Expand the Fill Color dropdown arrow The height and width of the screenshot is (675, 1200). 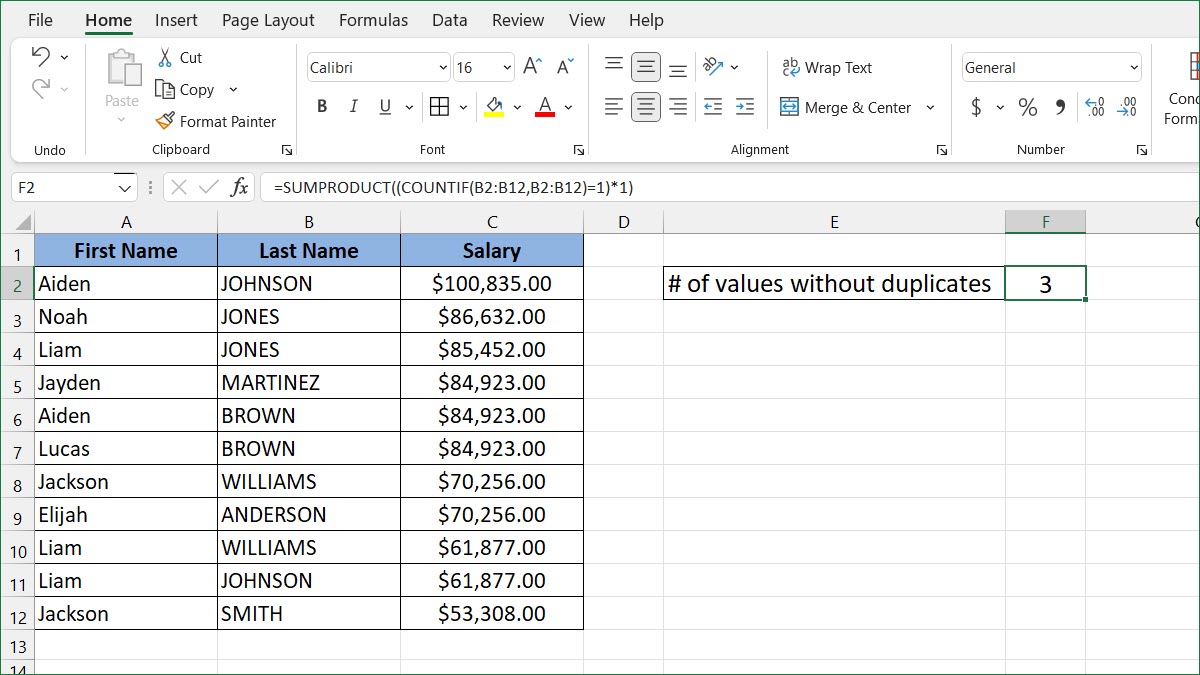pos(517,107)
